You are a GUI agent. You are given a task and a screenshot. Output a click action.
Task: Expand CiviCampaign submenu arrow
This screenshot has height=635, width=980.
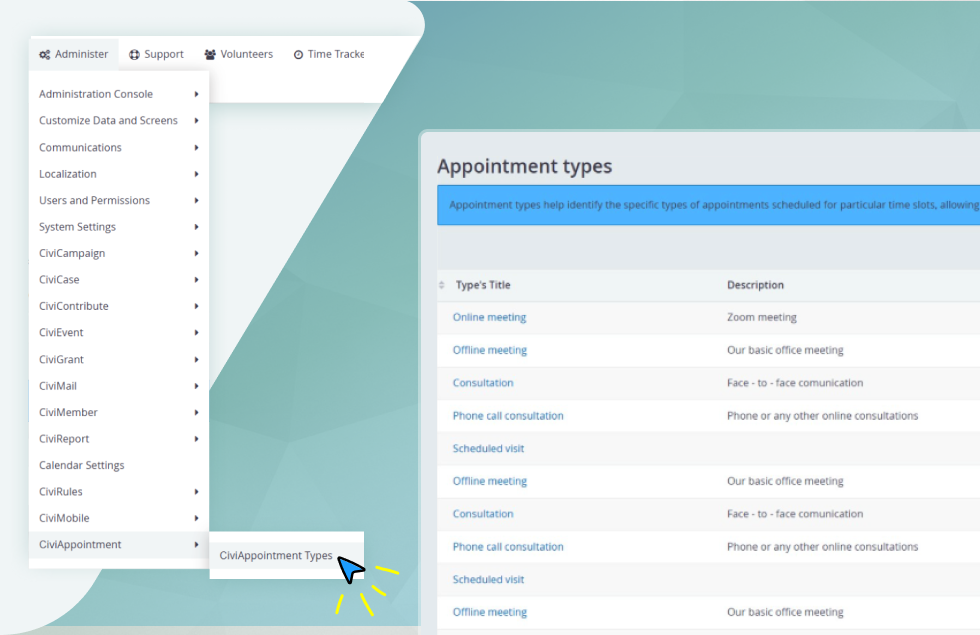[196, 253]
